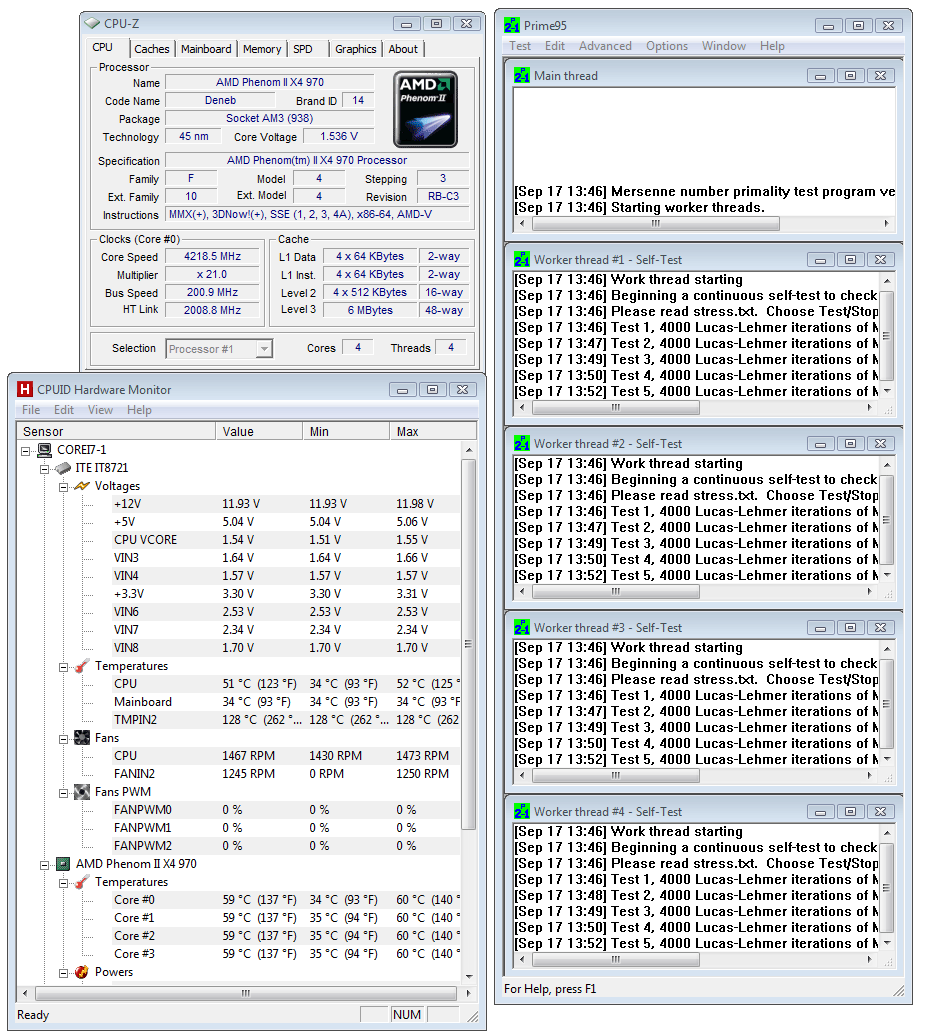The image size is (936, 1036).
Task: Open the Memory tab in CPU-Z
Action: click(x=262, y=49)
